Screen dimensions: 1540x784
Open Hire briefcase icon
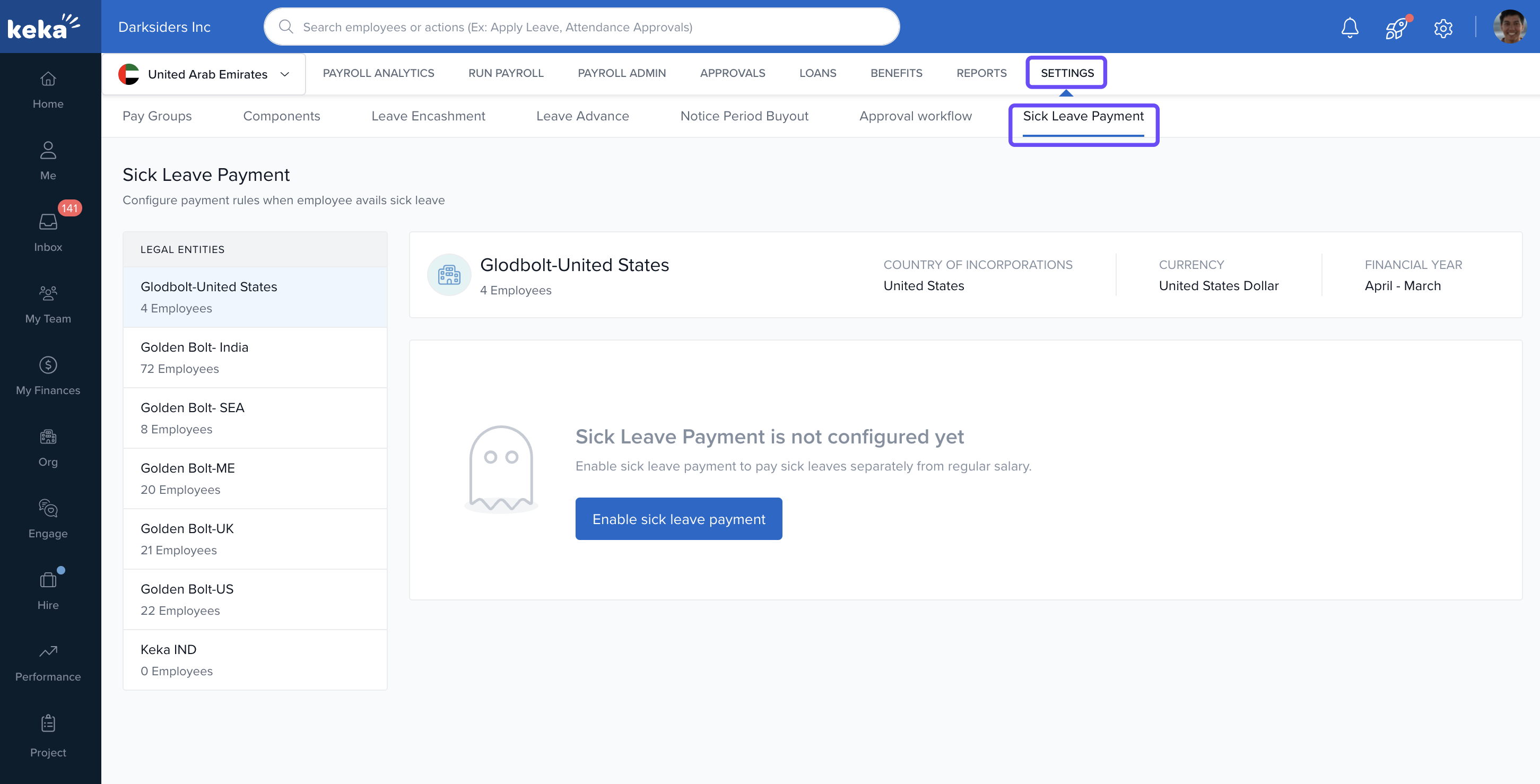[48, 590]
